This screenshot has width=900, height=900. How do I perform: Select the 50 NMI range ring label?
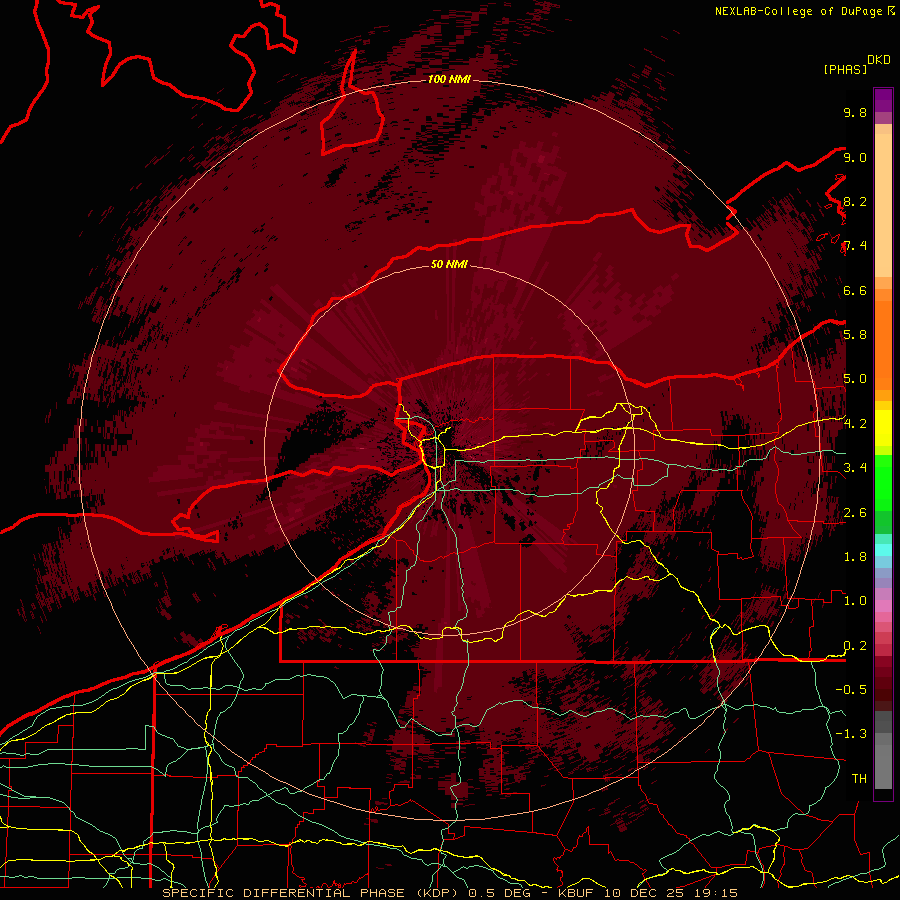(x=449, y=264)
